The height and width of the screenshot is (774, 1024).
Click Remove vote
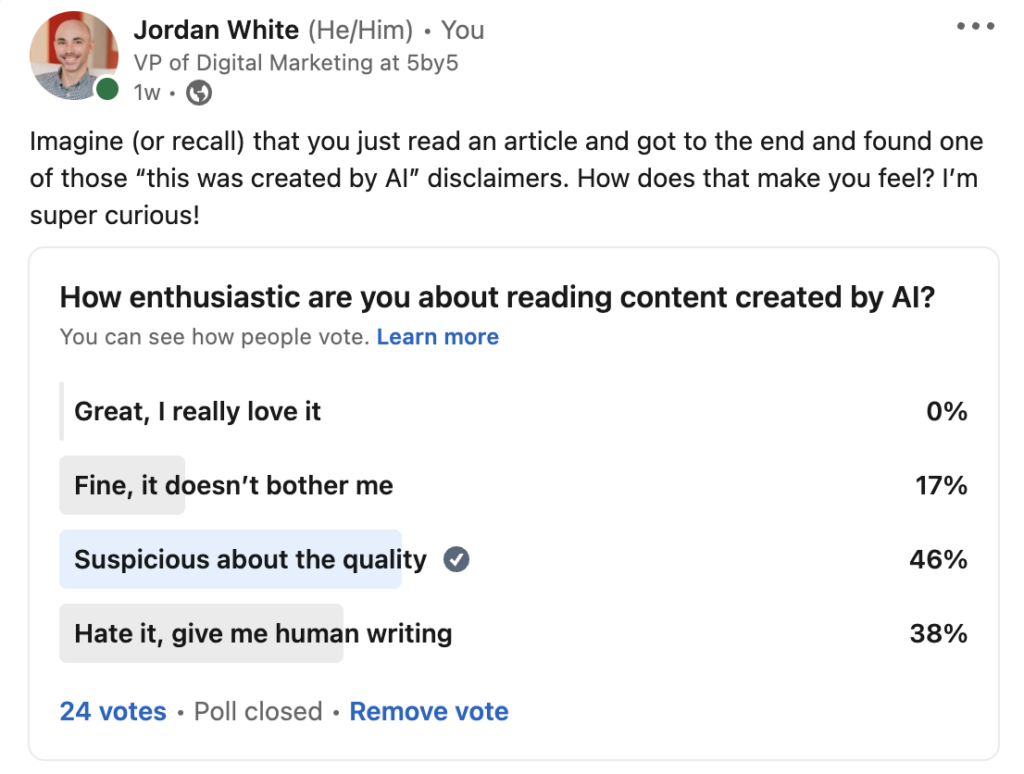click(x=428, y=711)
